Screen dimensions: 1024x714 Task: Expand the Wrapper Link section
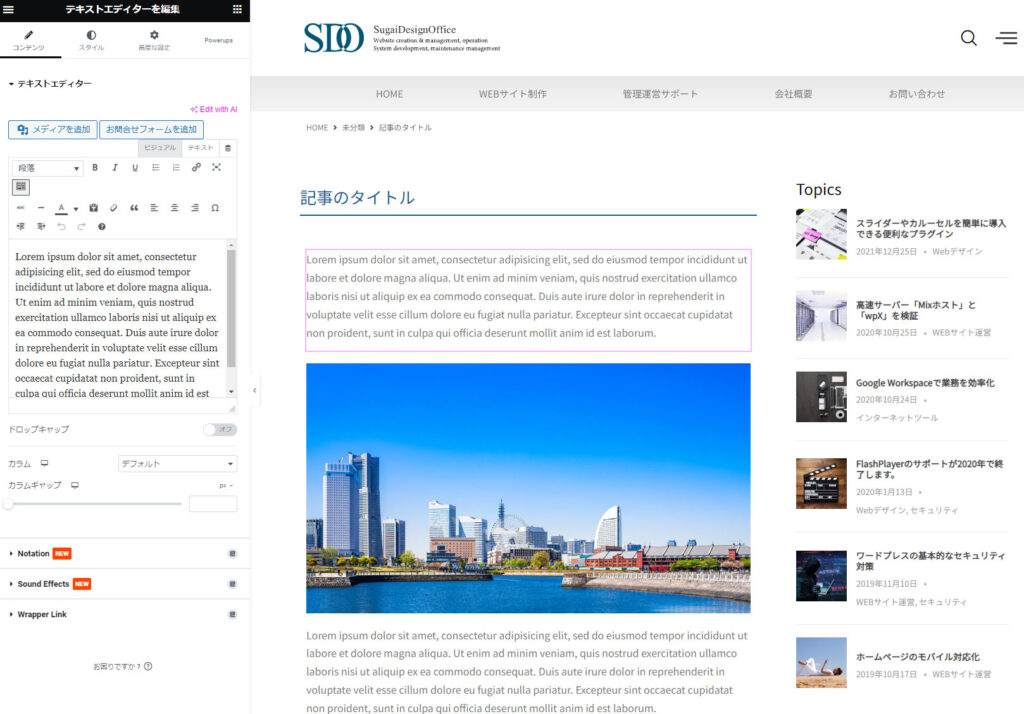(x=41, y=614)
